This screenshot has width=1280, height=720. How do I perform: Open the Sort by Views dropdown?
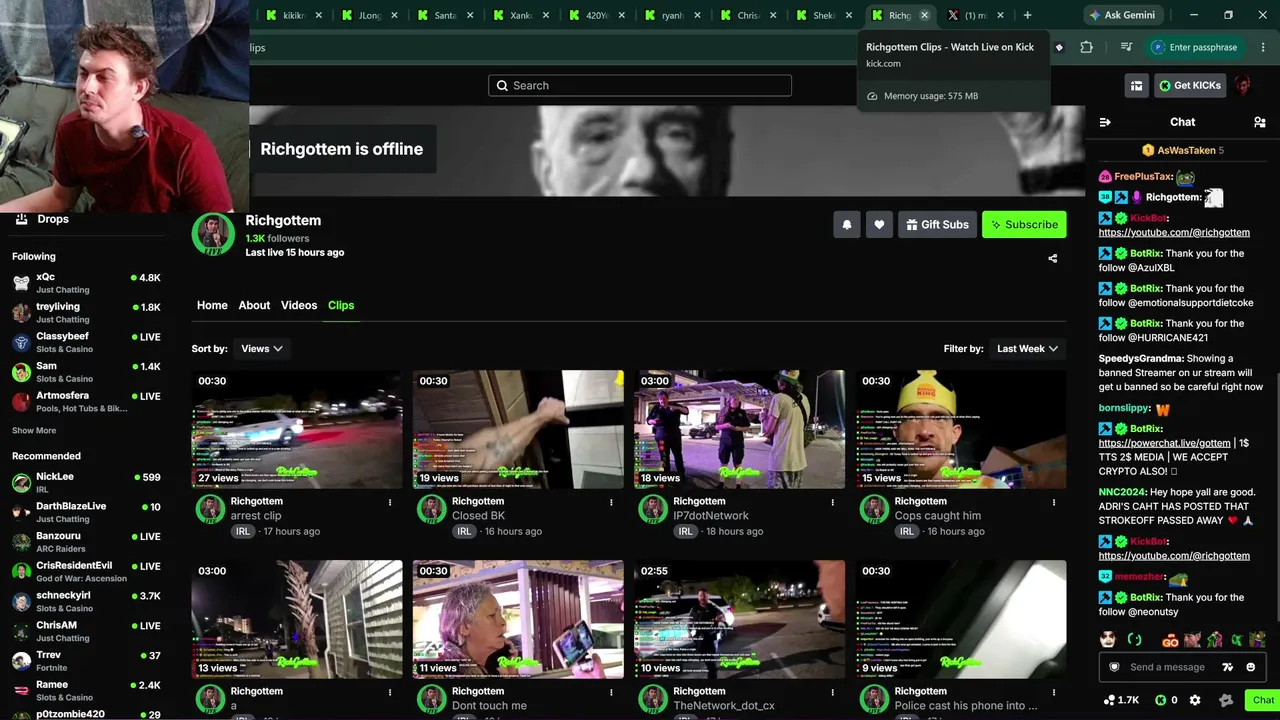coord(262,349)
